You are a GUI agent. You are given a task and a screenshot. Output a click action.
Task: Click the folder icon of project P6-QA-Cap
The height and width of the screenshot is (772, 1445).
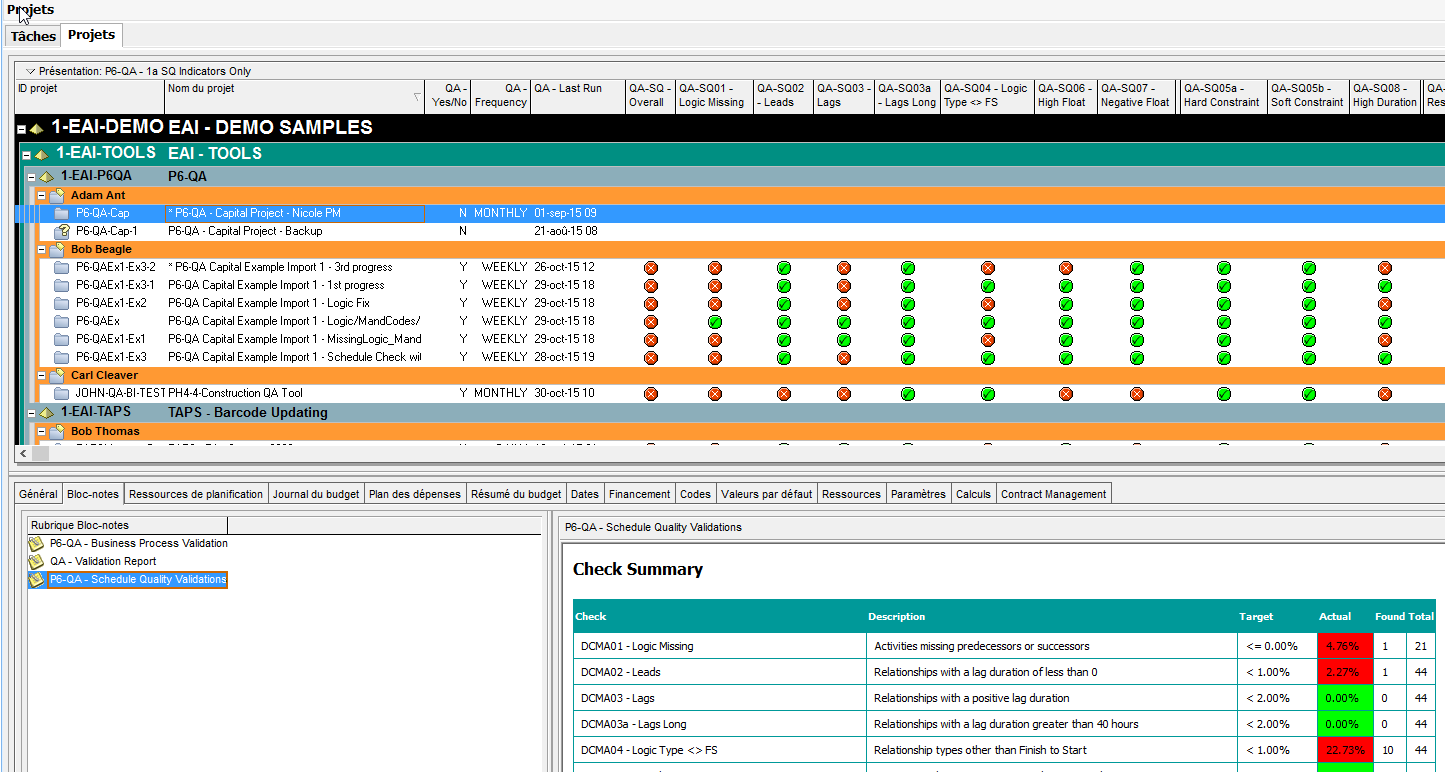click(x=62, y=213)
